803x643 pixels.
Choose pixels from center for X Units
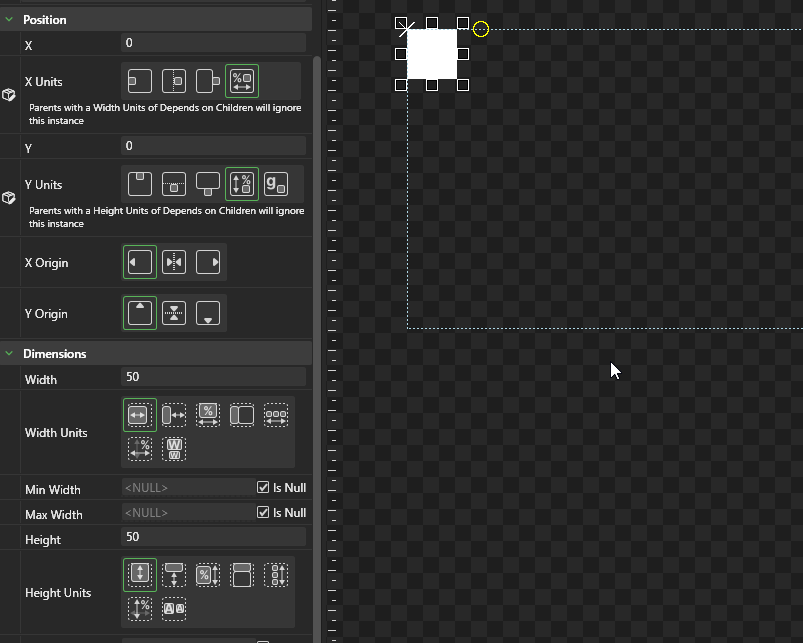click(174, 81)
